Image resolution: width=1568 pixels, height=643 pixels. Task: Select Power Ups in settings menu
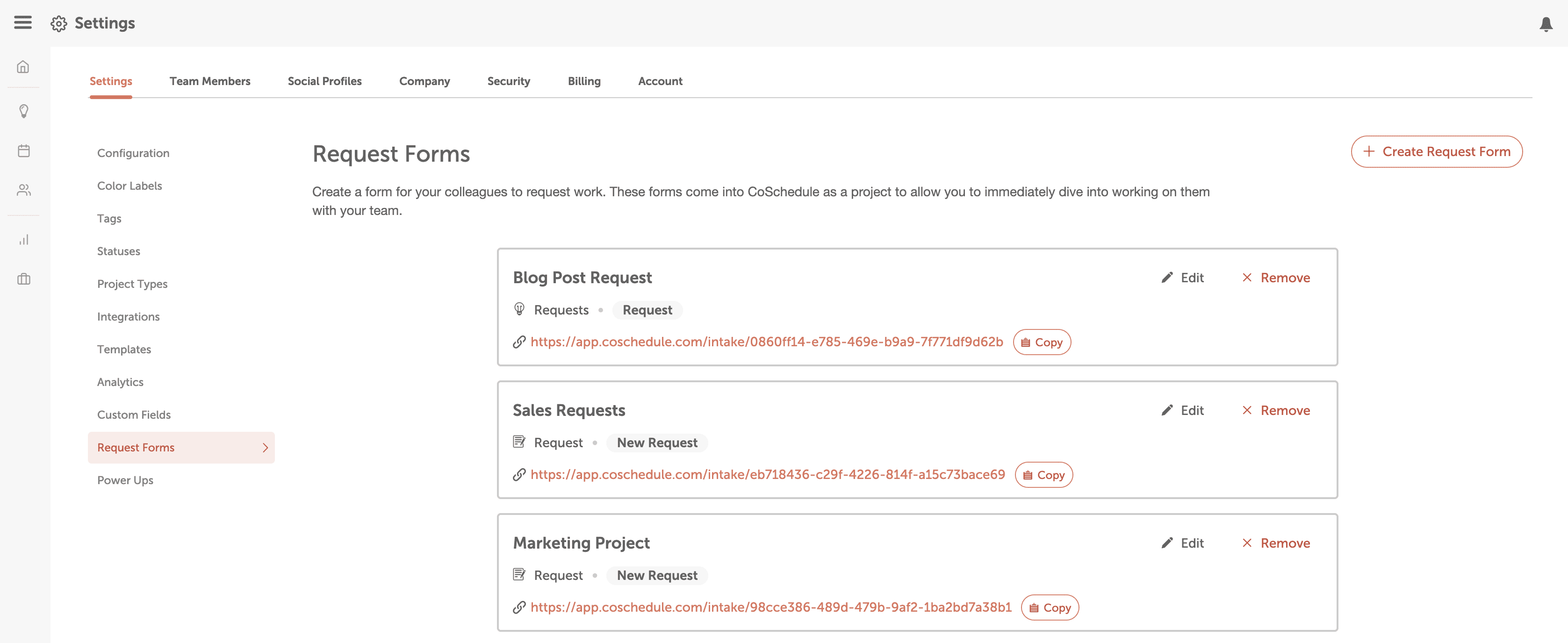(125, 480)
